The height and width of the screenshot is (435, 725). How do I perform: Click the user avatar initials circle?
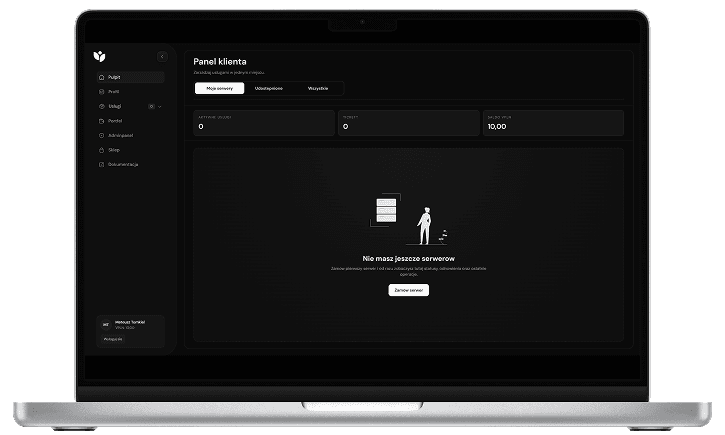tap(105, 324)
